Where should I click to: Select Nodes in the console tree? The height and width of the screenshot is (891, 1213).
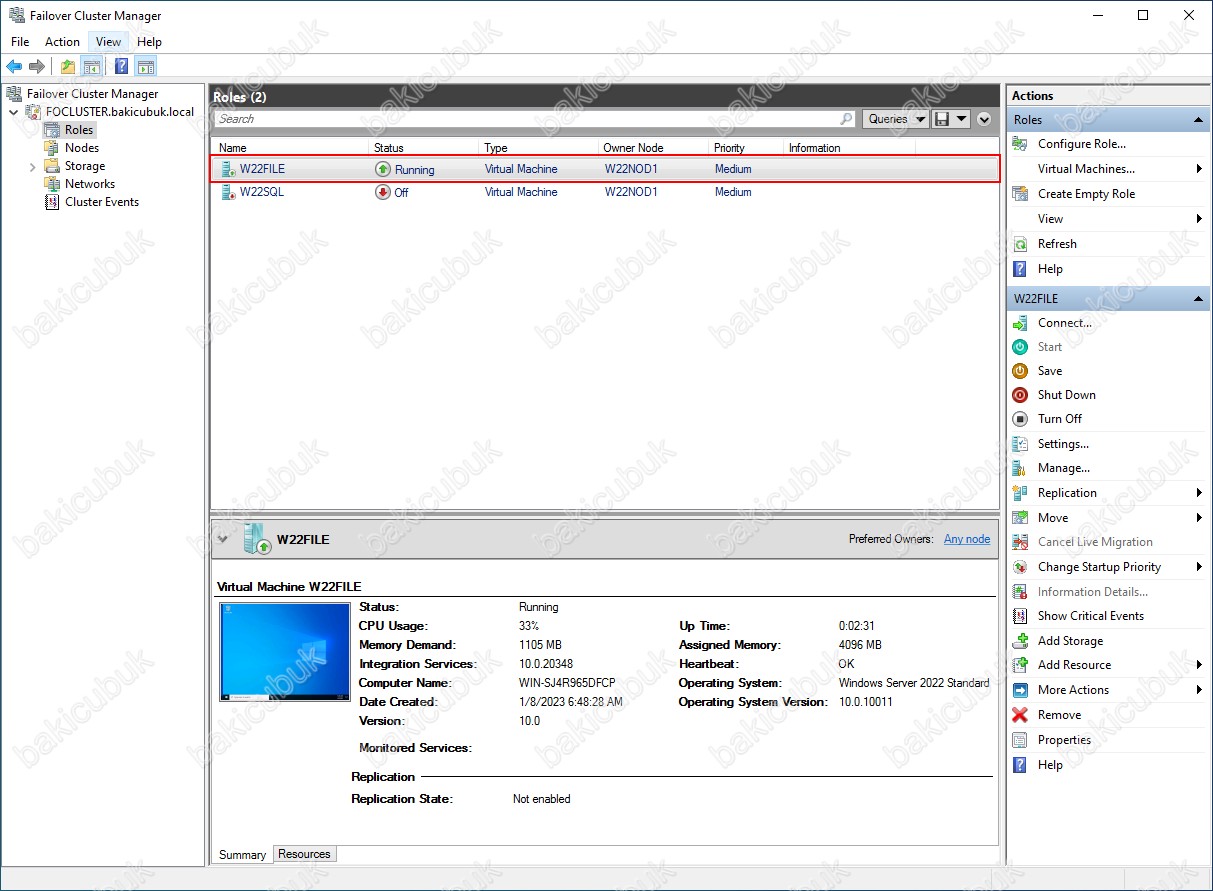pyautogui.click(x=82, y=148)
